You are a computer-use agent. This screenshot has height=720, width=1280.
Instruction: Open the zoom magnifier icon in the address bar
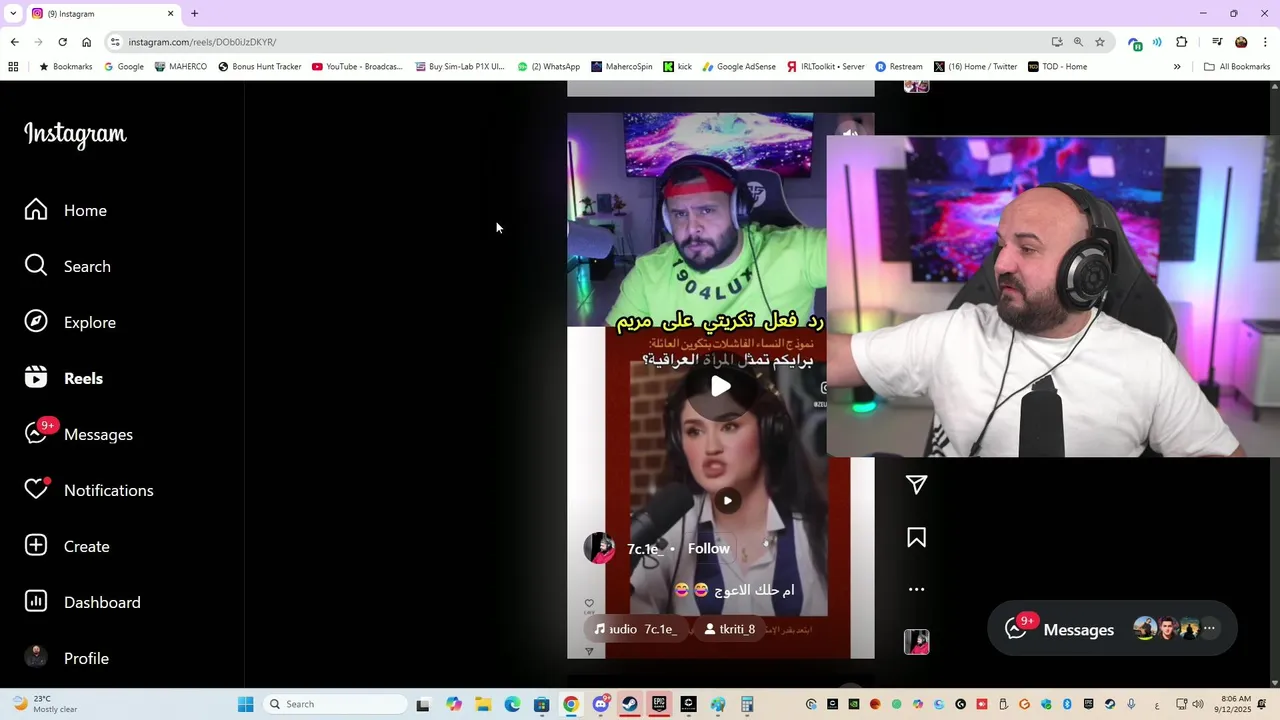(1078, 42)
